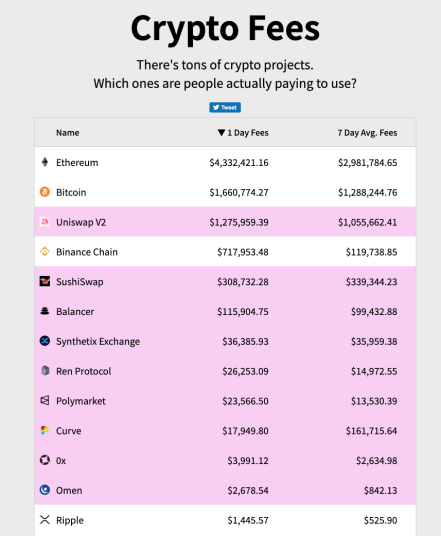The height and width of the screenshot is (536, 441).
Task: Click the orange Bitcoin logo icon
Action: click(45, 192)
